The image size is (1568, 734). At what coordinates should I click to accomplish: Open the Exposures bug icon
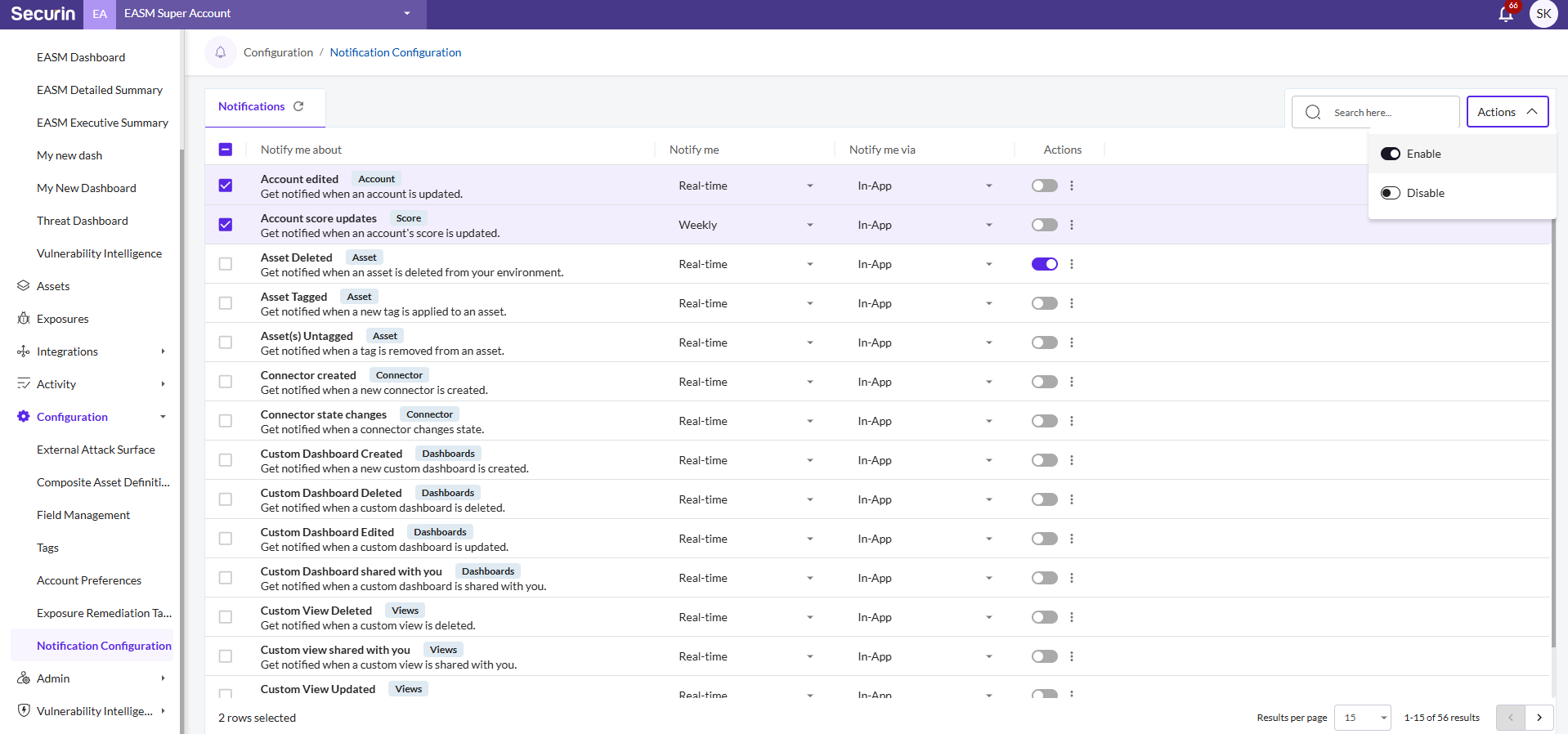pyautogui.click(x=24, y=319)
